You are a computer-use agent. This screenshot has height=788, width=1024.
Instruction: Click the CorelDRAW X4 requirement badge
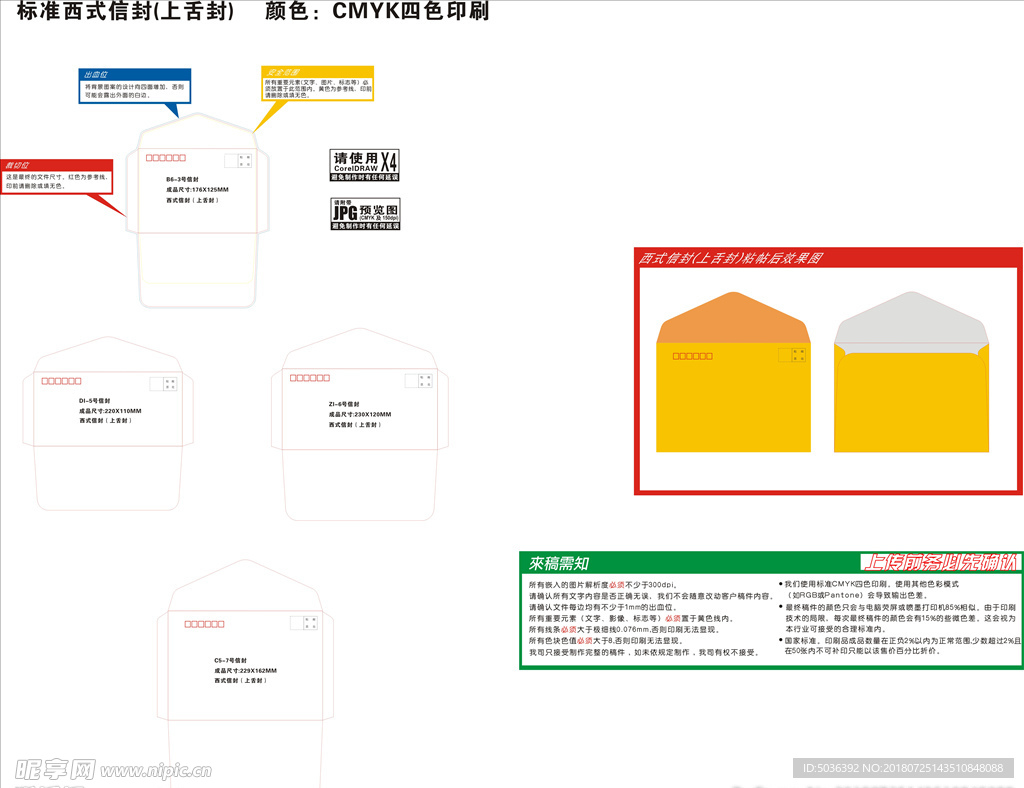[x=363, y=164]
